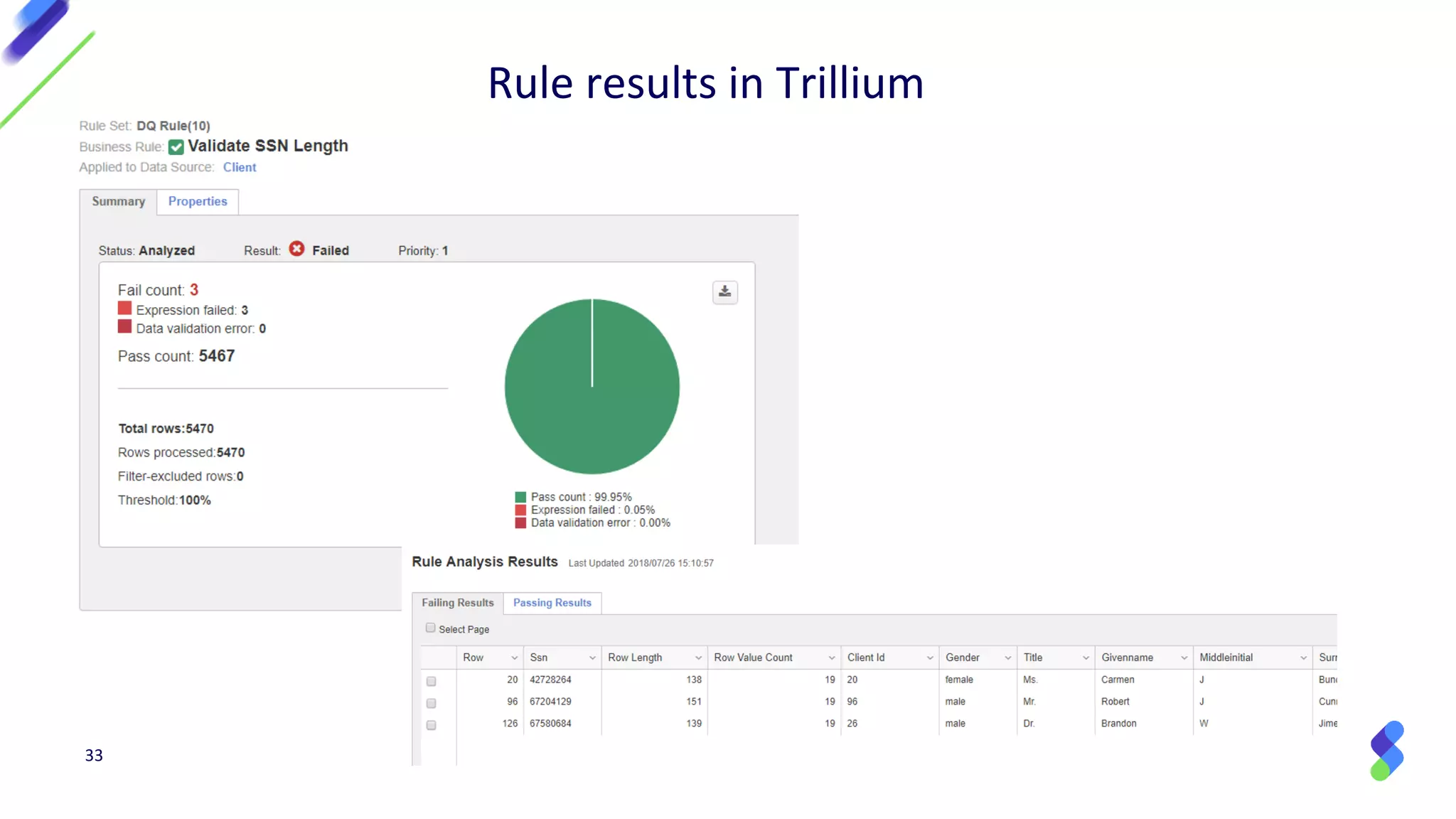Click the Priority: 1 text
The width and height of the screenshot is (1456, 819).
[x=423, y=251]
